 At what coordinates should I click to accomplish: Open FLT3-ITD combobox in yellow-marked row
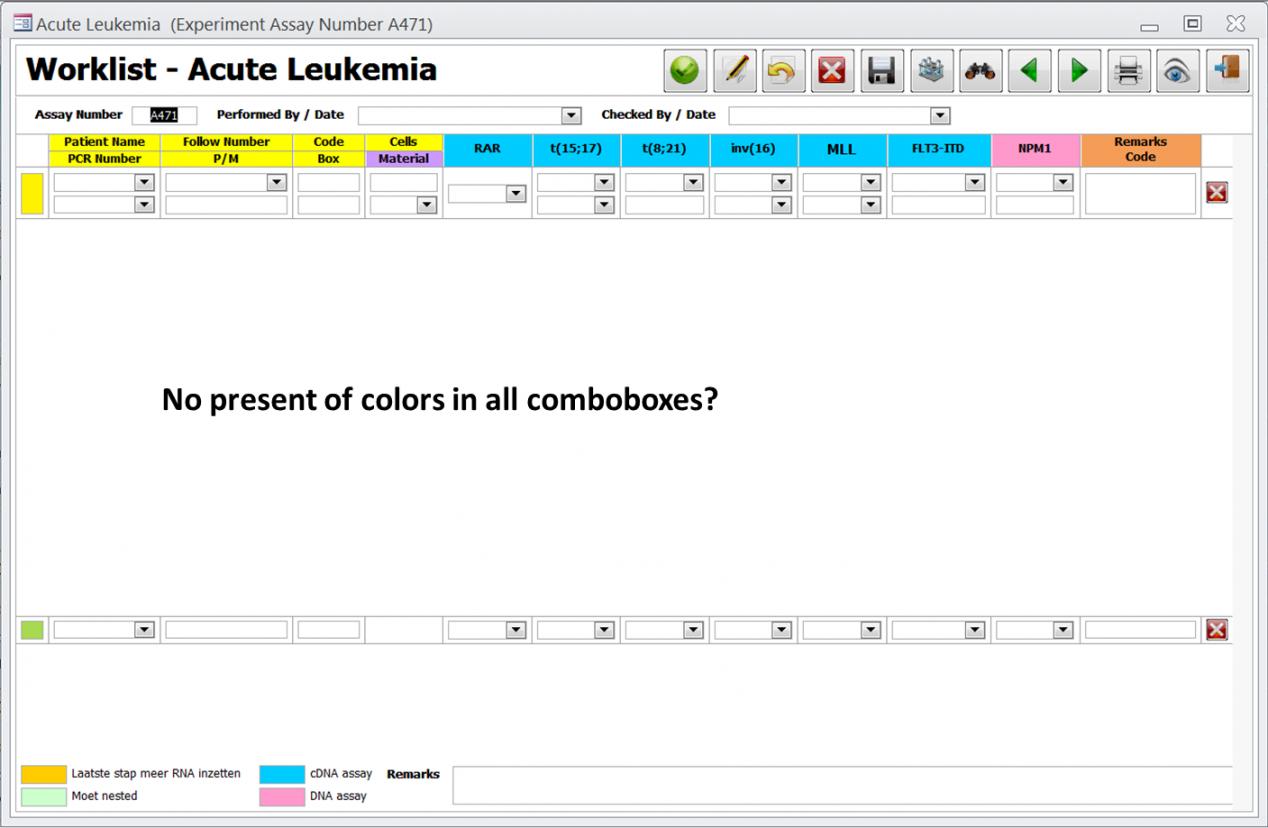click(975, 183)
